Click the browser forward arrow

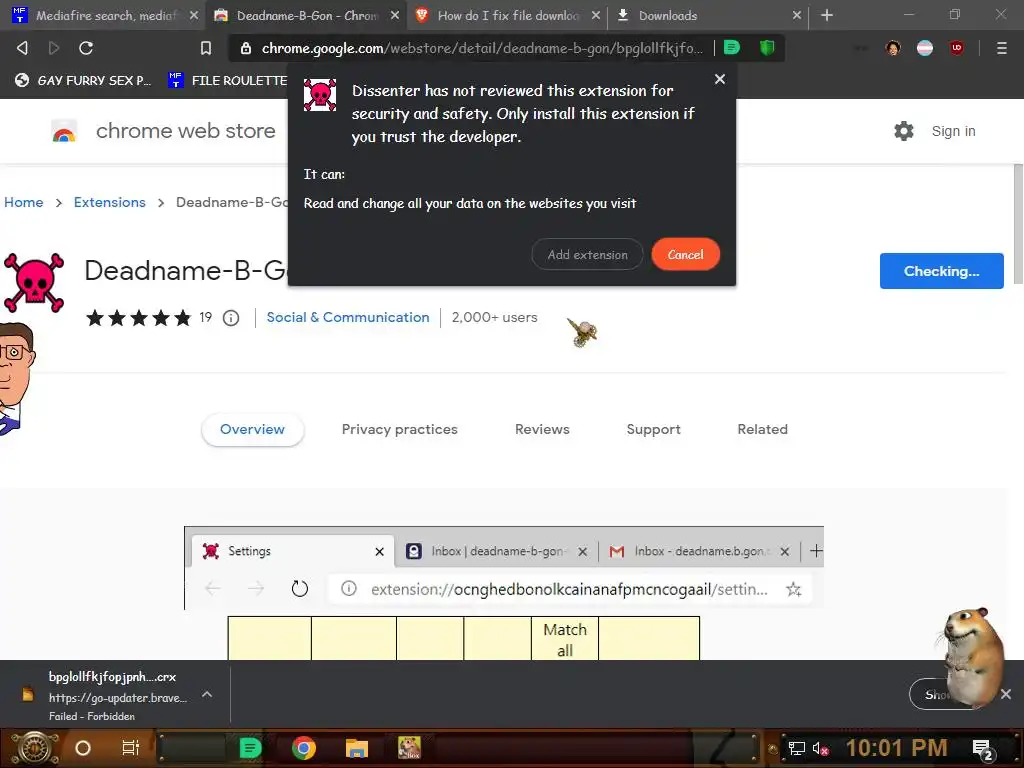click(54, 48)
